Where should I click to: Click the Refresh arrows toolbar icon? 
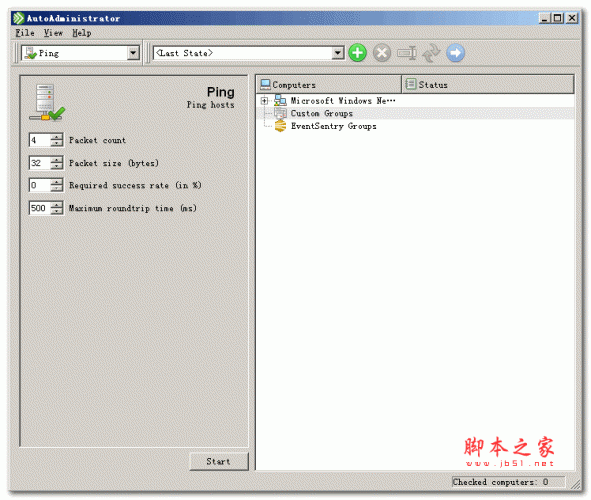431,53
